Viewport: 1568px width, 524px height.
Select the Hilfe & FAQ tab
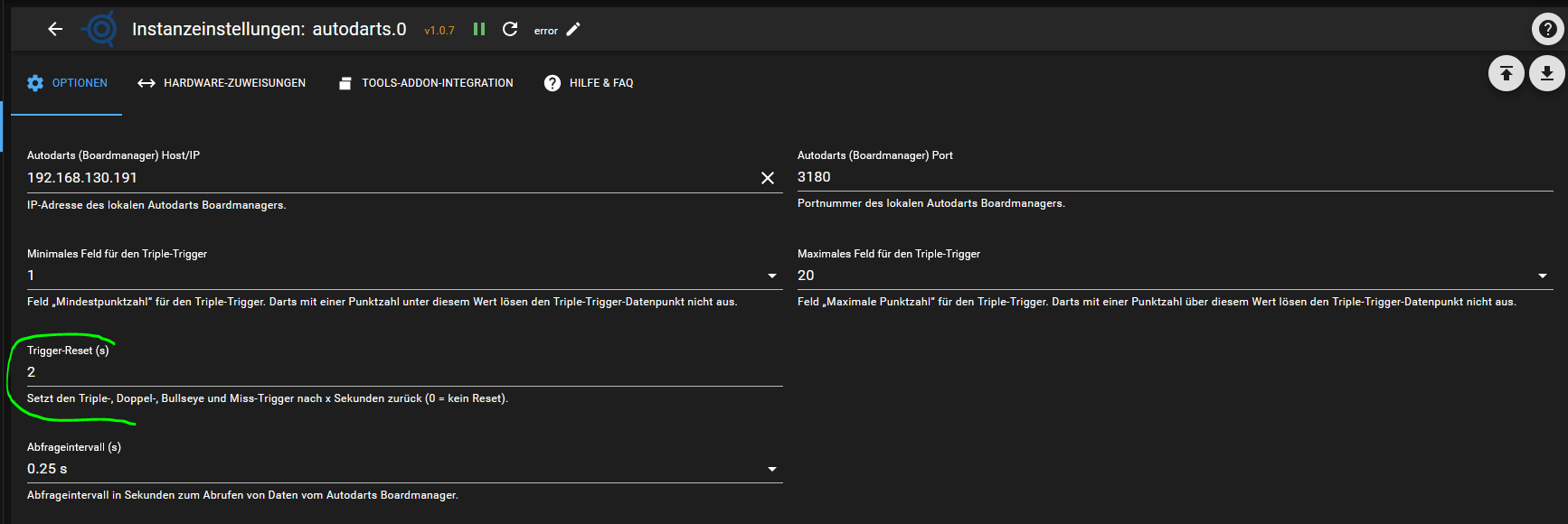589,83
